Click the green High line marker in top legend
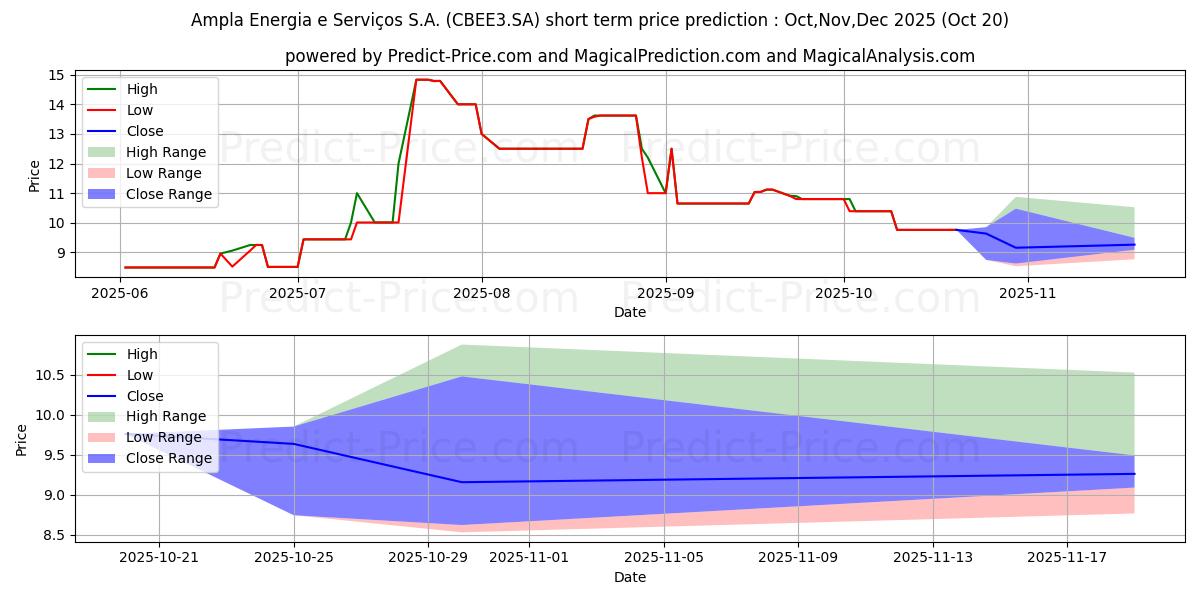This screenshot has height=600, width=1200. click(x=104, y=90)
